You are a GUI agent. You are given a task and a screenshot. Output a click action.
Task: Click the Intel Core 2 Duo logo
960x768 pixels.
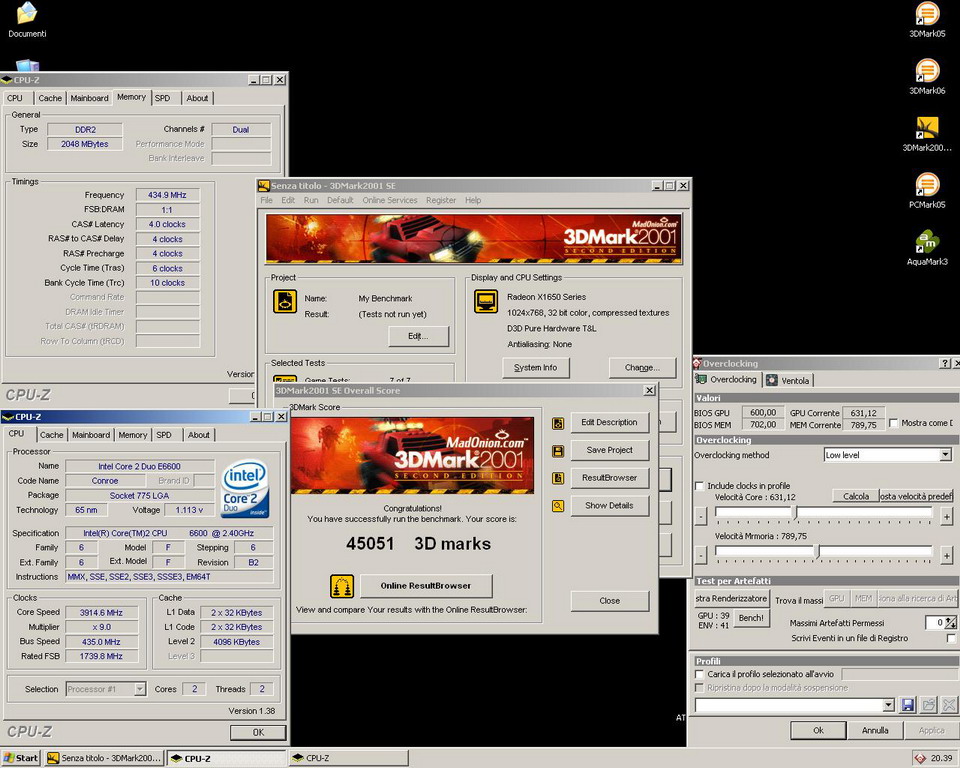245,489
